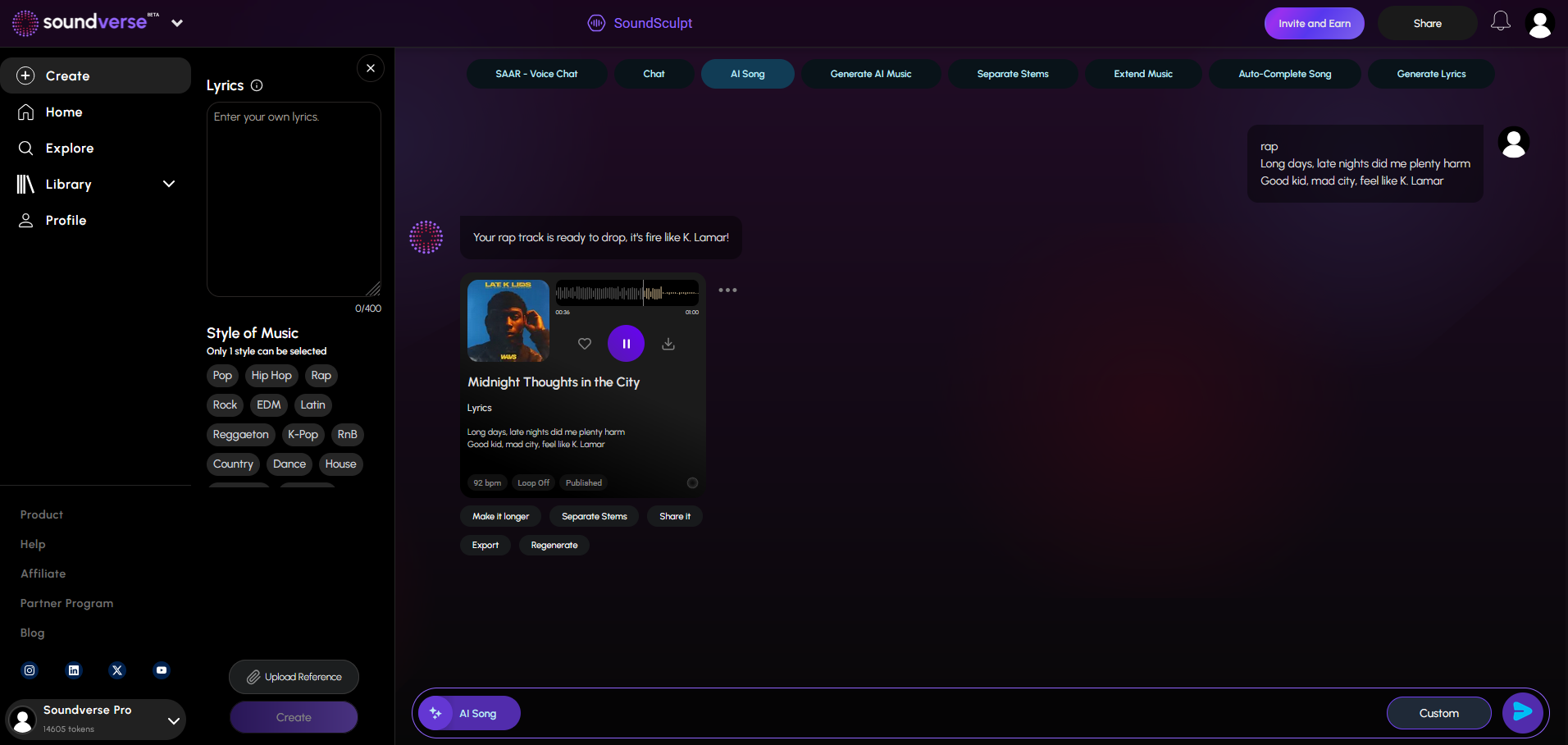Seek within the track waveform

click(x=627, y=293)
